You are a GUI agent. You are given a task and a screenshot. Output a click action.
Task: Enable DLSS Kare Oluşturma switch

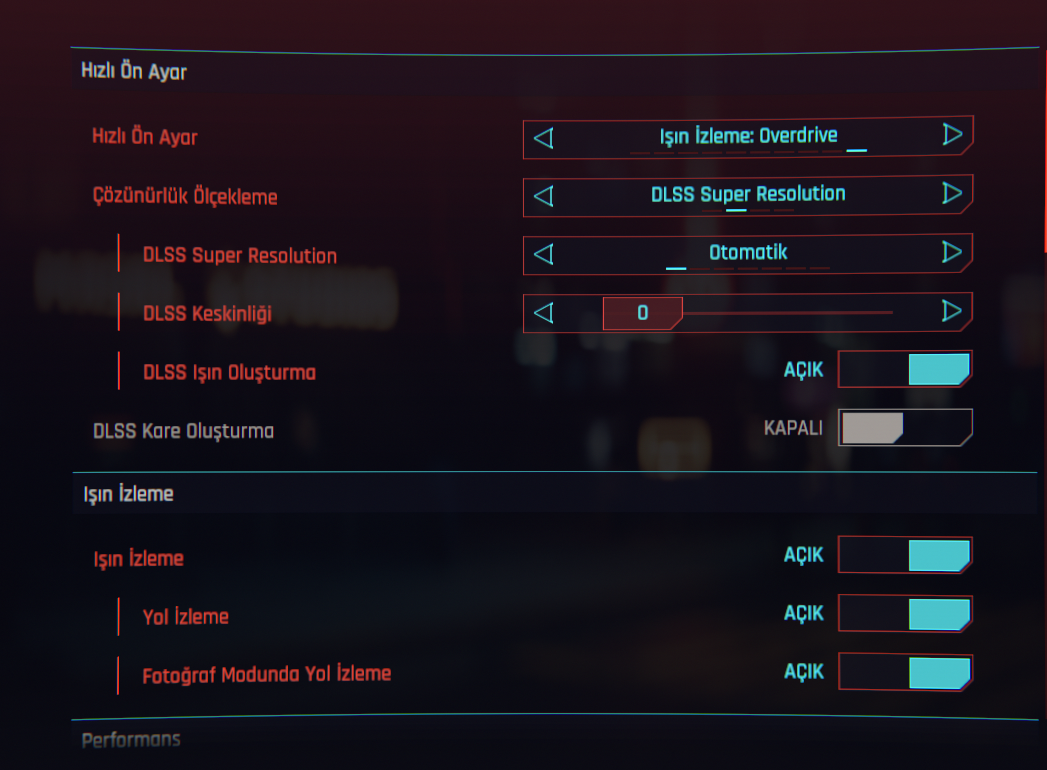click(905, 428)
